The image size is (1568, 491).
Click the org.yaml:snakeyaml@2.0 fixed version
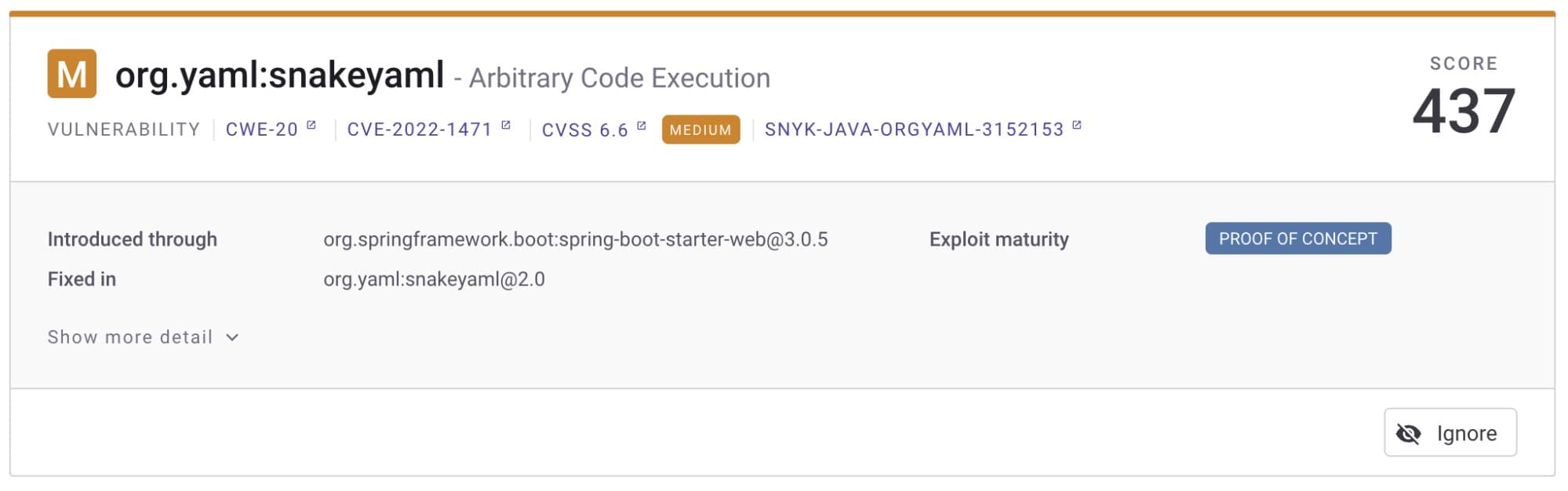[x=434, y=279]
